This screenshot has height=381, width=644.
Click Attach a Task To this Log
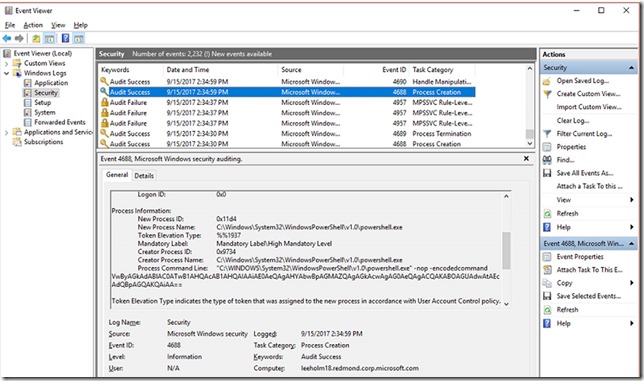pyautogui.click(x=589, y=186)
